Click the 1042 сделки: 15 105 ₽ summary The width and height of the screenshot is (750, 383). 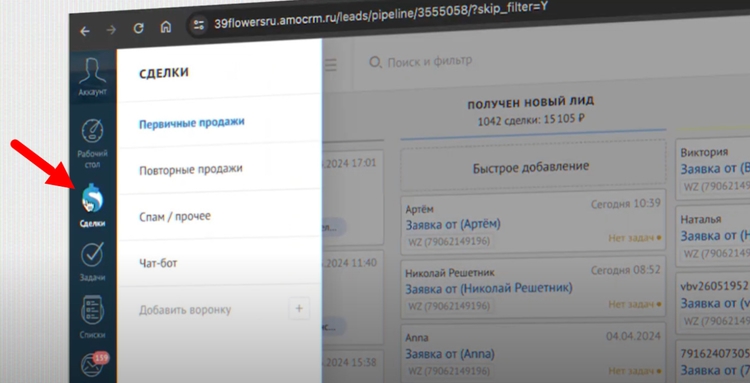531,120
